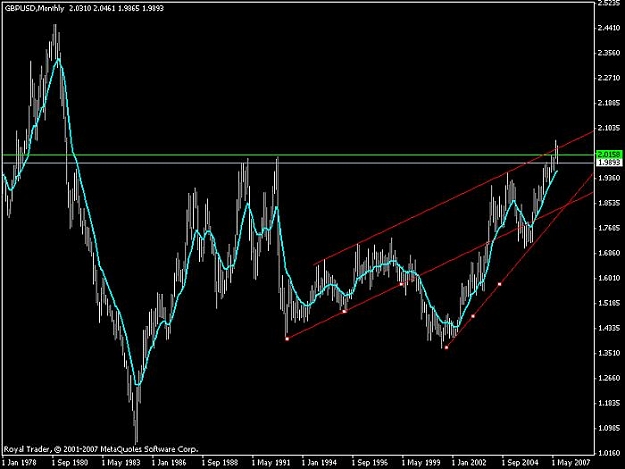Screen dimensions: 625x469
Task: Click the 1.7685 price axis label
Action: 609,228
